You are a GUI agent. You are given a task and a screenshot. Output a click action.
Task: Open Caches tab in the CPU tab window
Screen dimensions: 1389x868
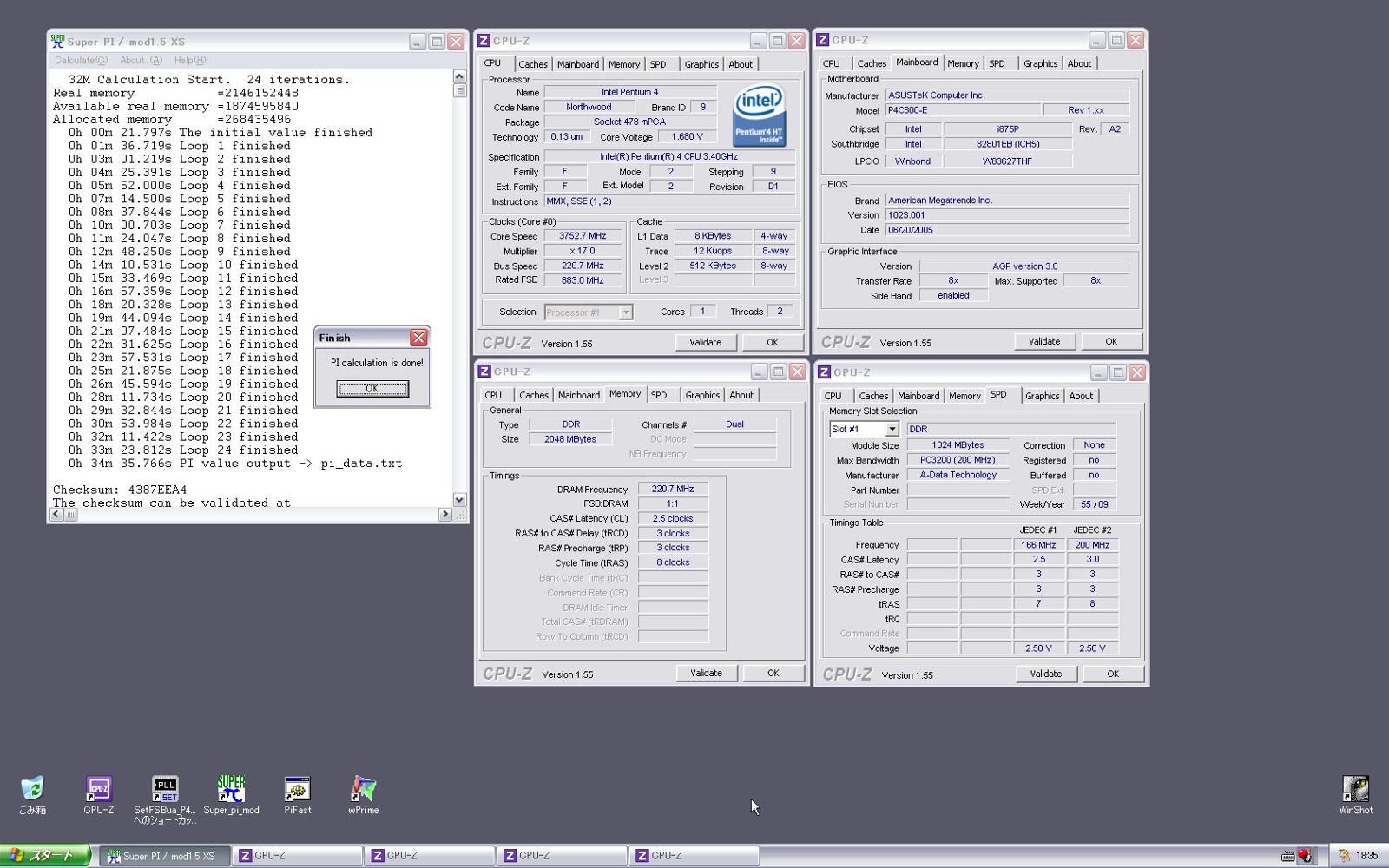point(533,64)
